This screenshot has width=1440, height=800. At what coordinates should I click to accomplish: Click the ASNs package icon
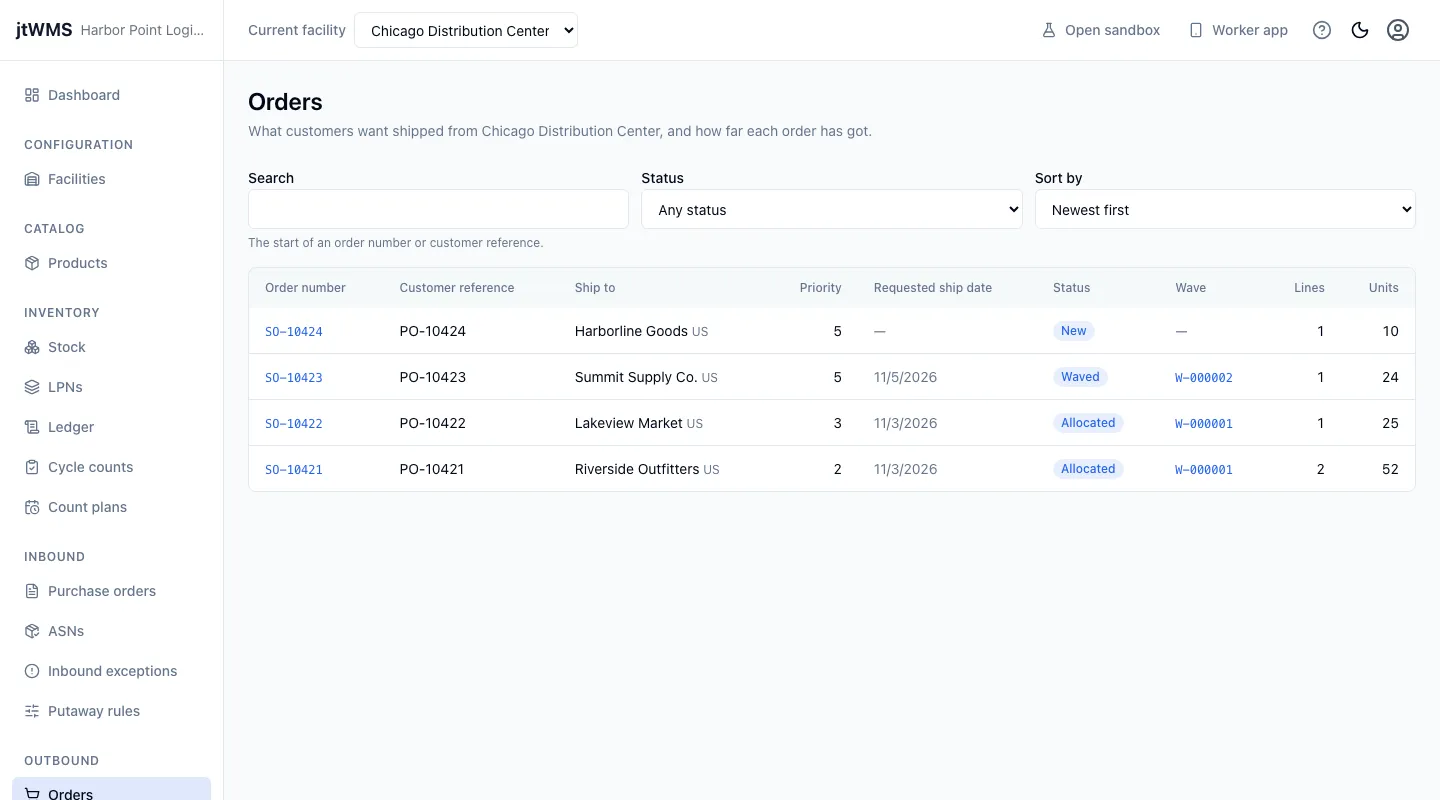(32, 631)
